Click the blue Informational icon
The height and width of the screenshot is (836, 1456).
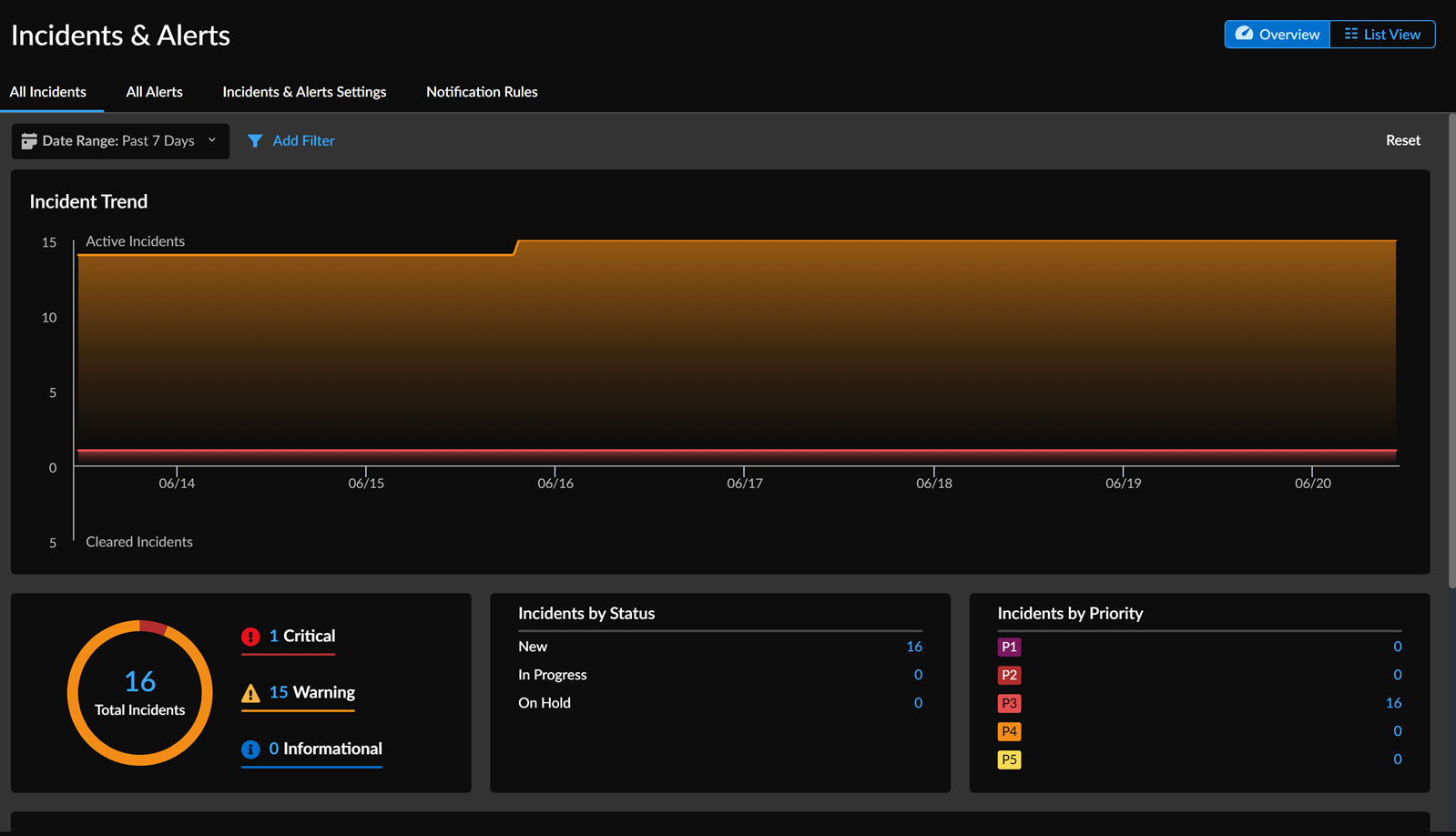250,749
